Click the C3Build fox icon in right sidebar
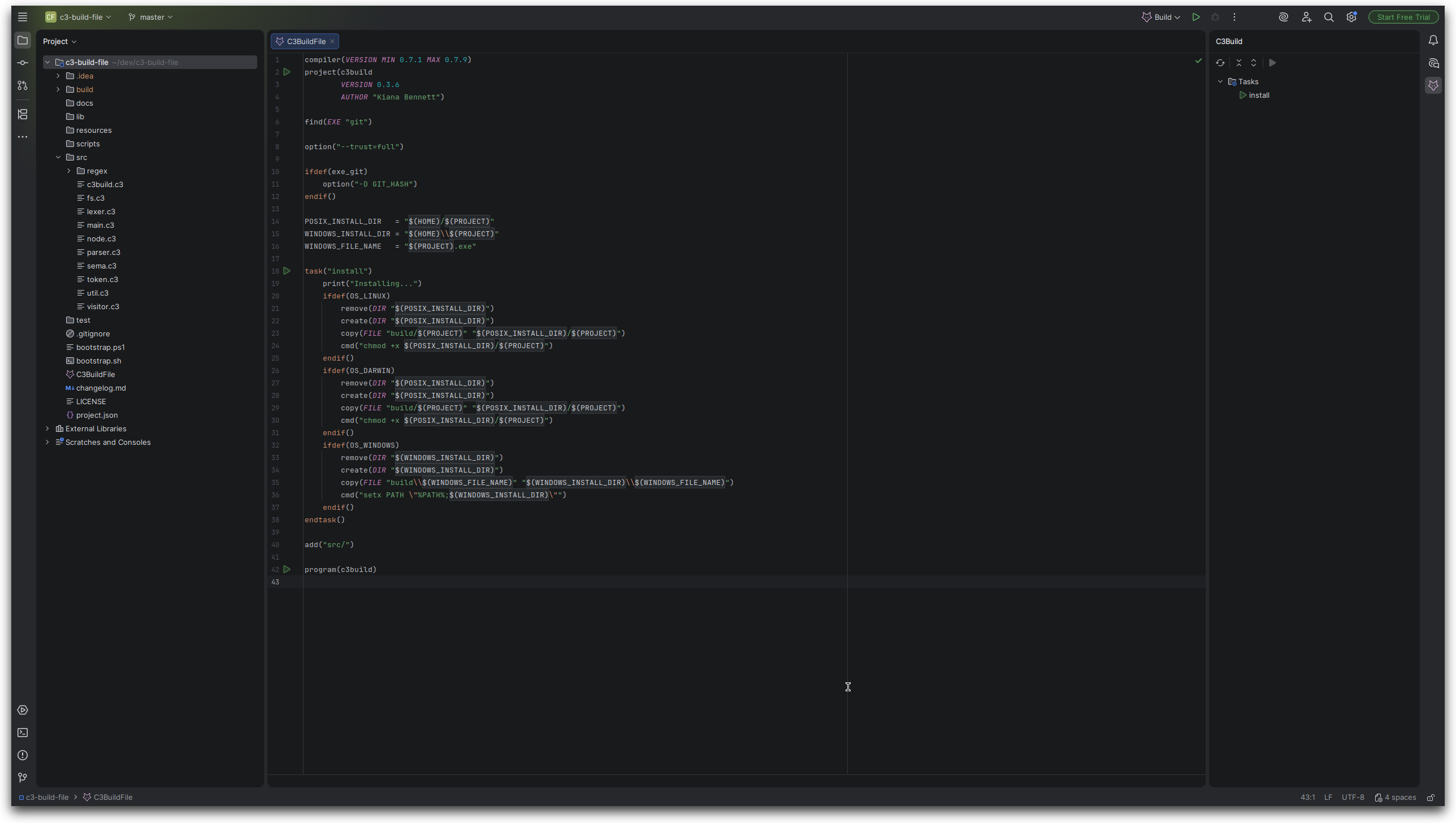This screenshot has height=823, width=1456. (1433, 85)
